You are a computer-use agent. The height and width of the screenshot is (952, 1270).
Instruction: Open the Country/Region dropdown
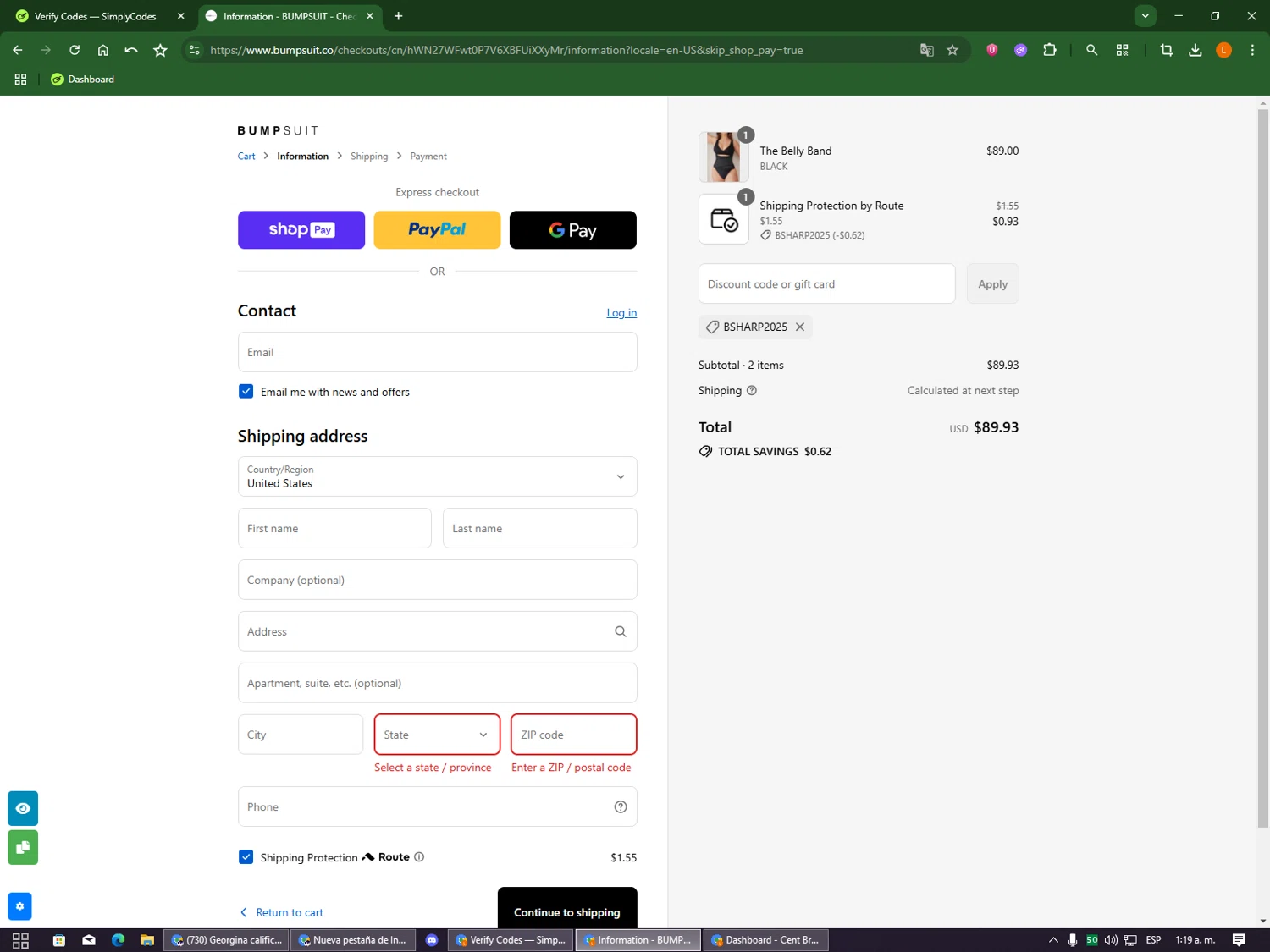437,476
